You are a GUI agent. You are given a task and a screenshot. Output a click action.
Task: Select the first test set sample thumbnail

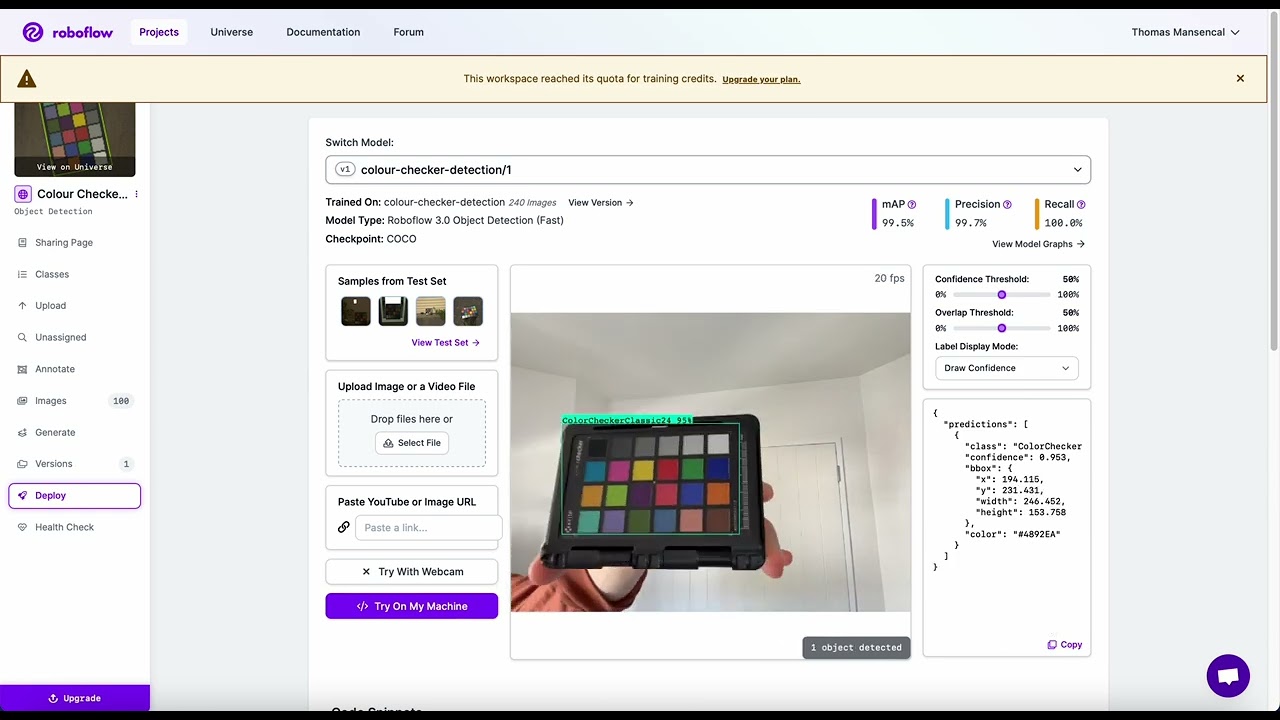[x=356, y=311]
